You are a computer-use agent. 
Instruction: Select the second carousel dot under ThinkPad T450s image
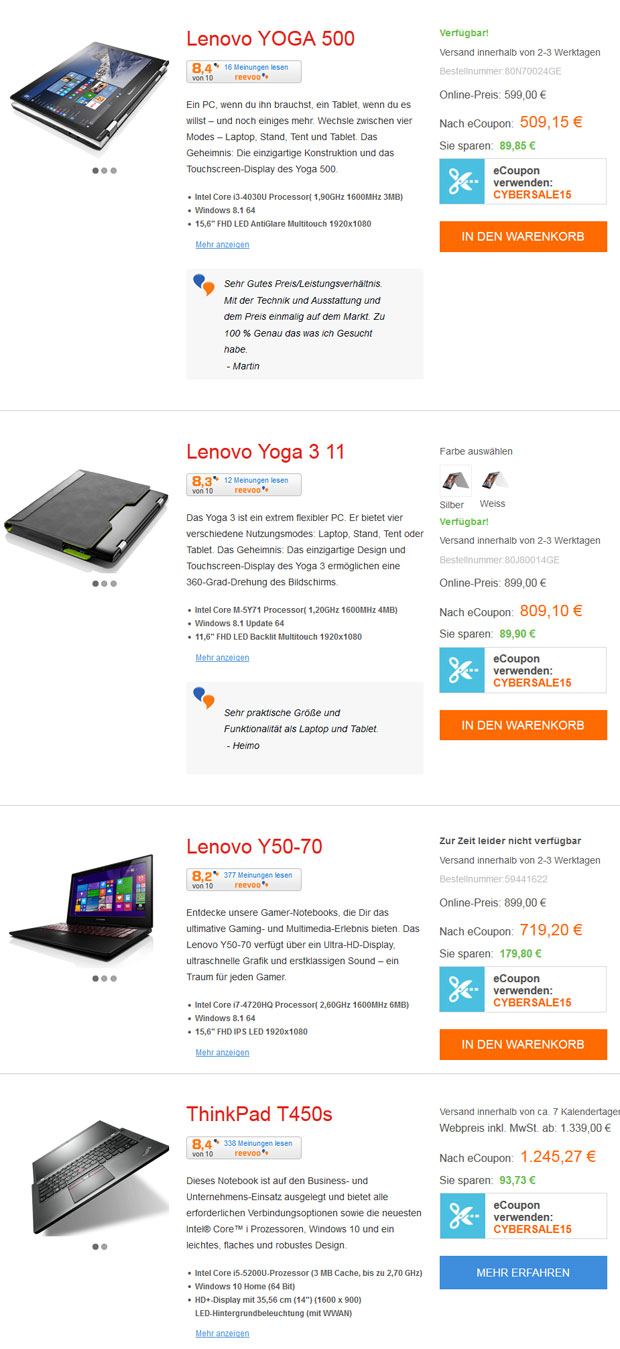tap(104, 1246)
